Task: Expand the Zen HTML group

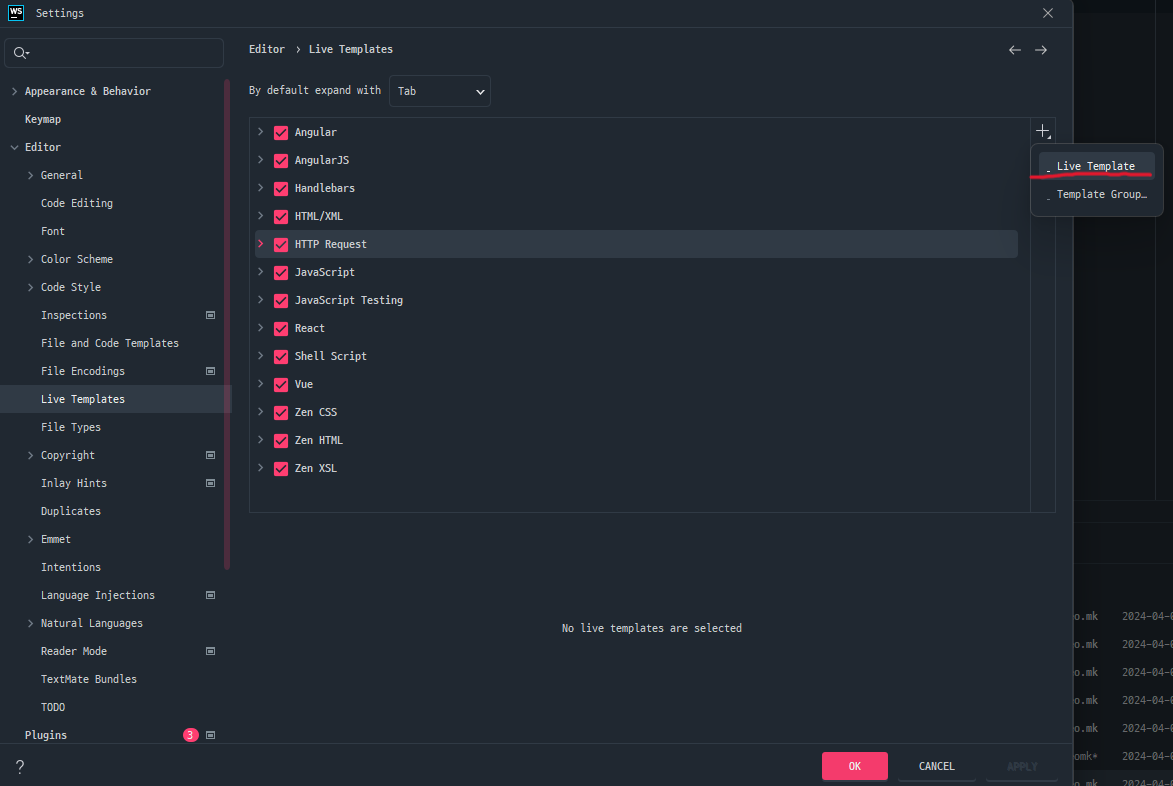Action: pyautogui.click(x=260, y=440)
